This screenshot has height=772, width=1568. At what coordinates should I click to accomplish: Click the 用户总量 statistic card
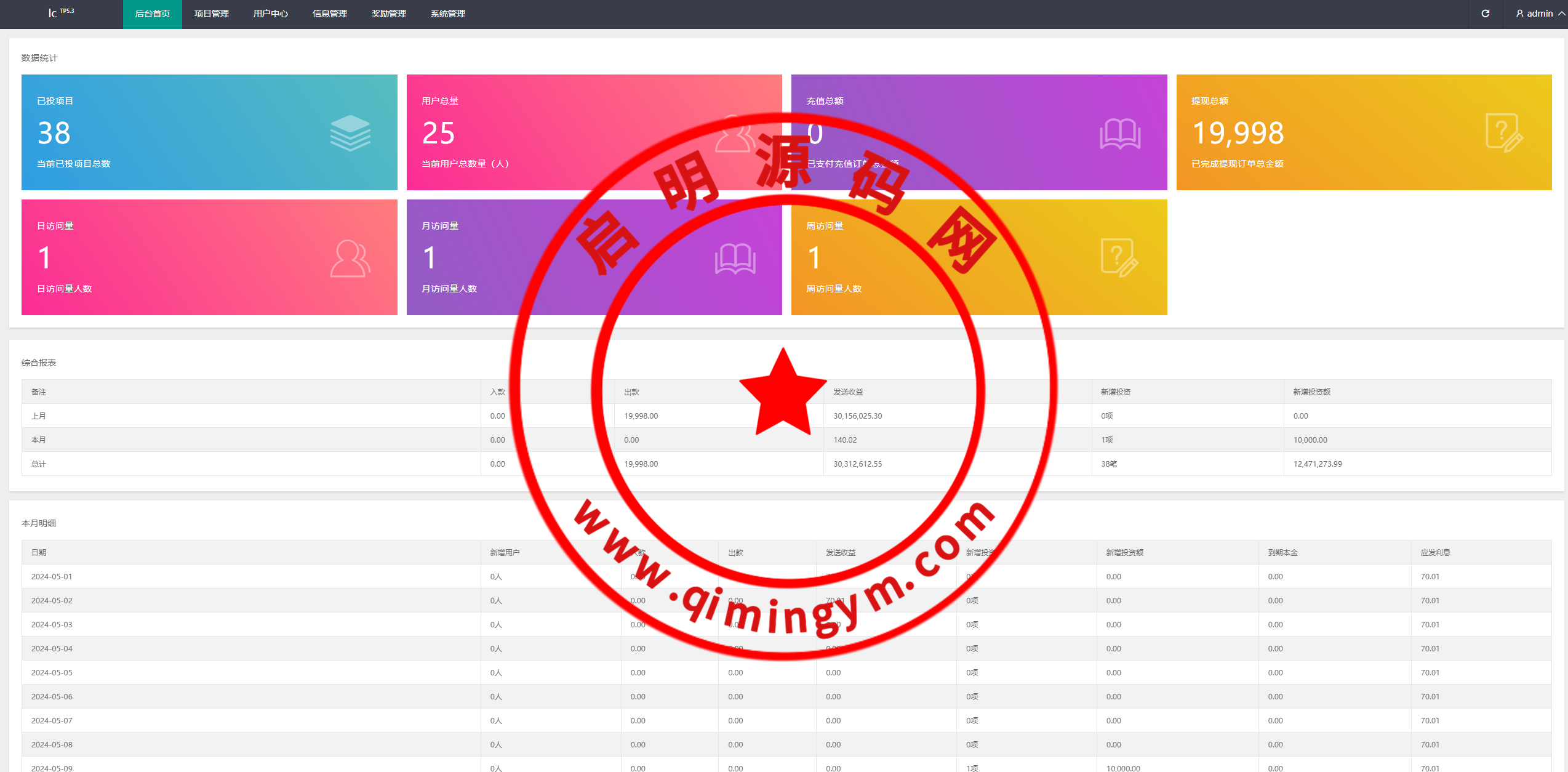click(x=492, y=132)
